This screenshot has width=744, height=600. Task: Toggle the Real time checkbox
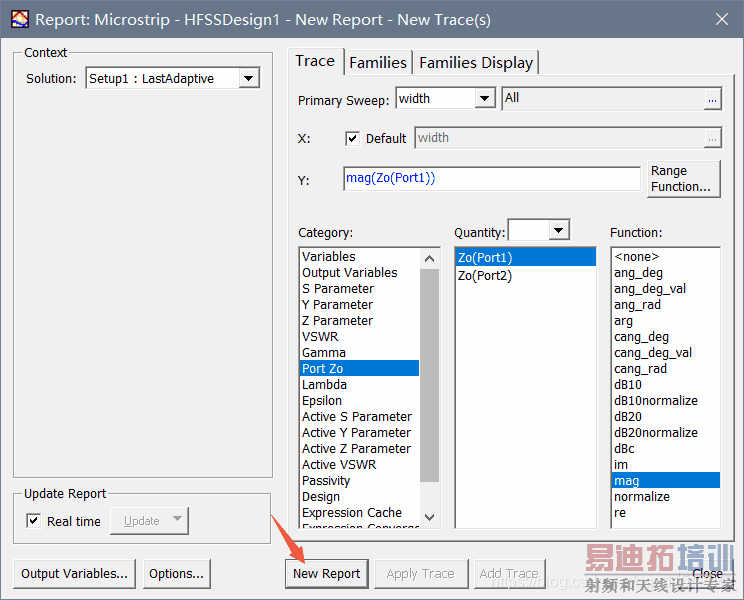[34, 521]
